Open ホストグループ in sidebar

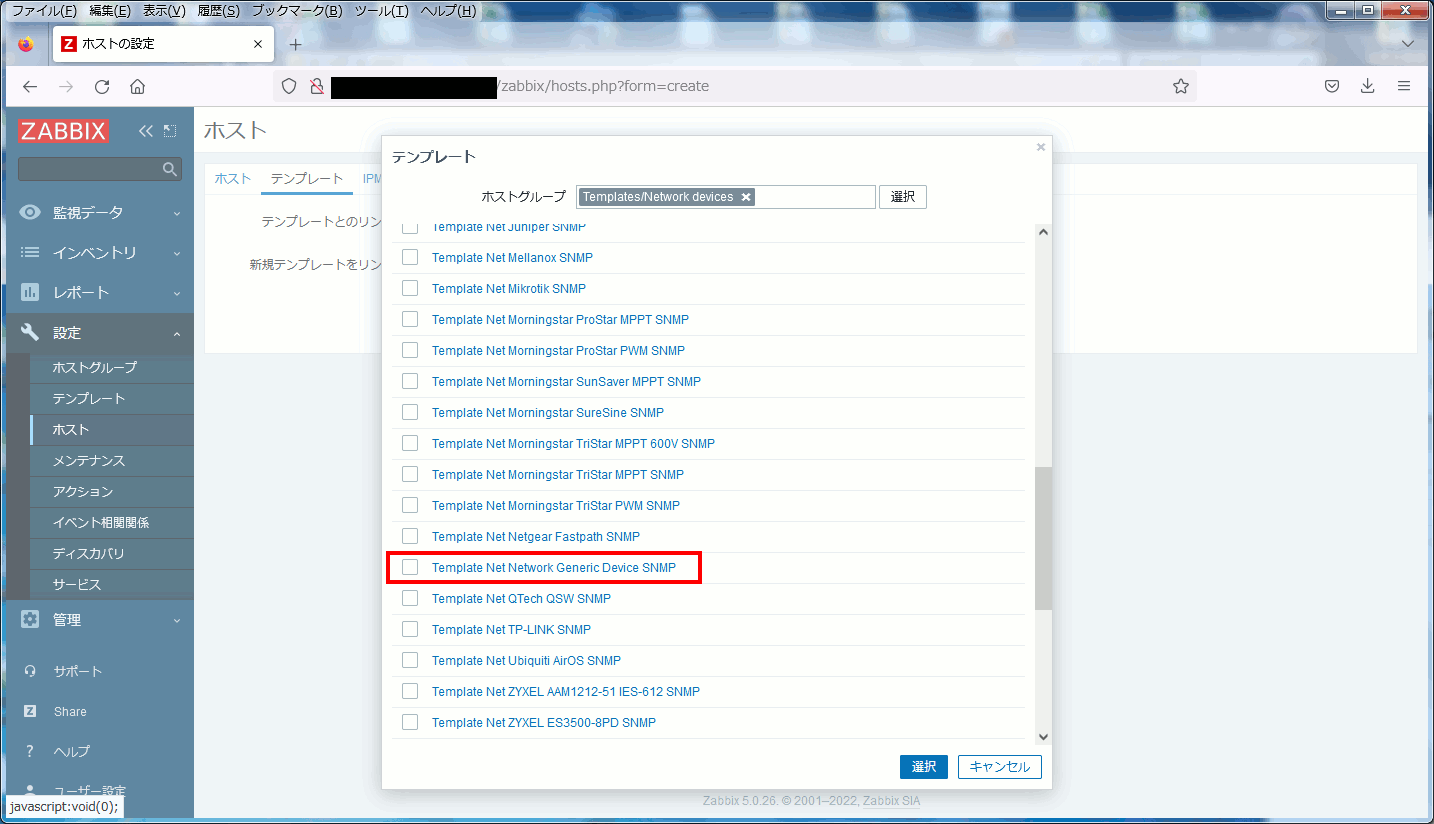95,367
